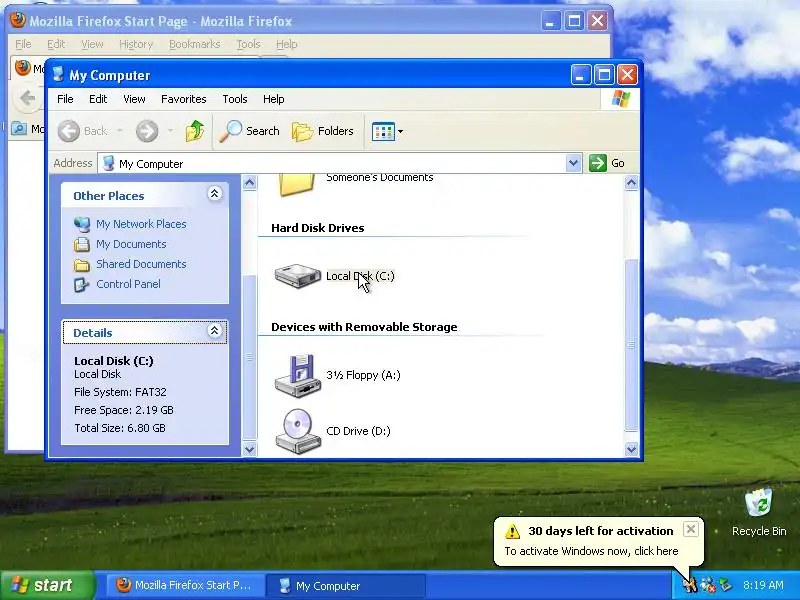Open the Firefox History menu

click(x=136, y=44)
